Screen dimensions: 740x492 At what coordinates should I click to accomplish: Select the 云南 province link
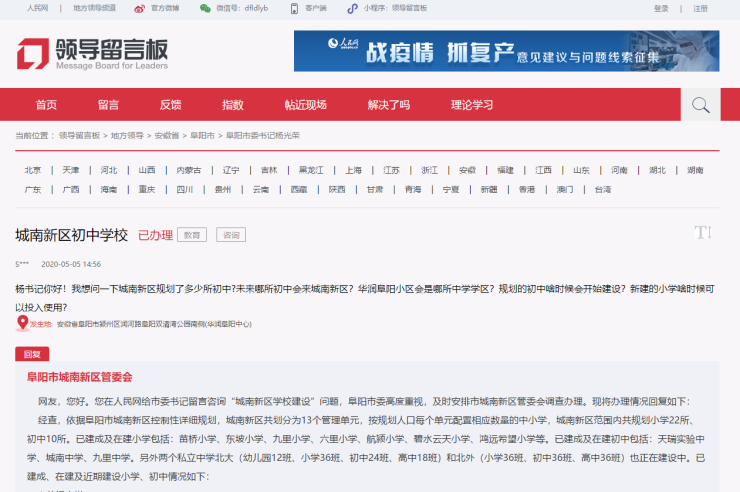tap(261, 189)
